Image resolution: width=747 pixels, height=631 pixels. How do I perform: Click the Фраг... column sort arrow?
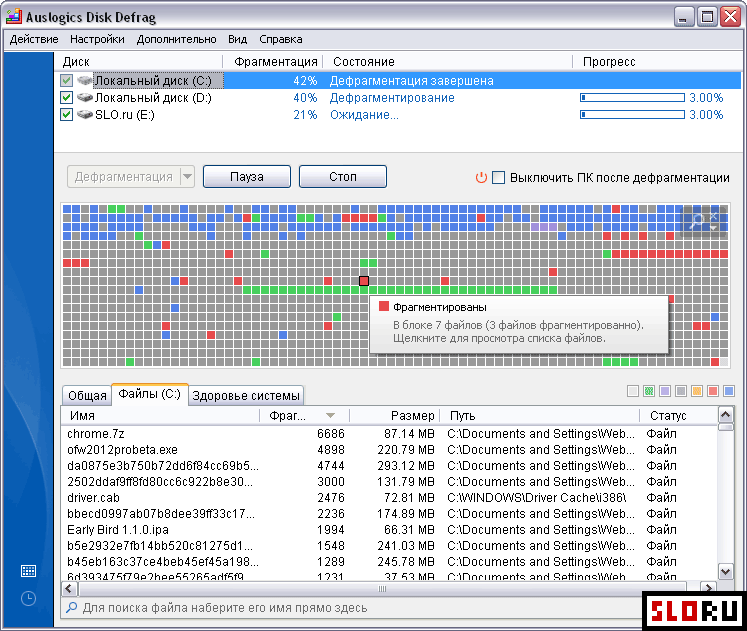click(330, 416)
